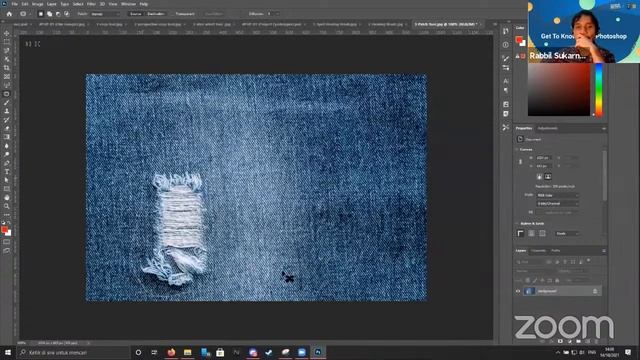
Task: Select the Clone Stamp tool
Action: pyautogui.click(x=7, y=111)
